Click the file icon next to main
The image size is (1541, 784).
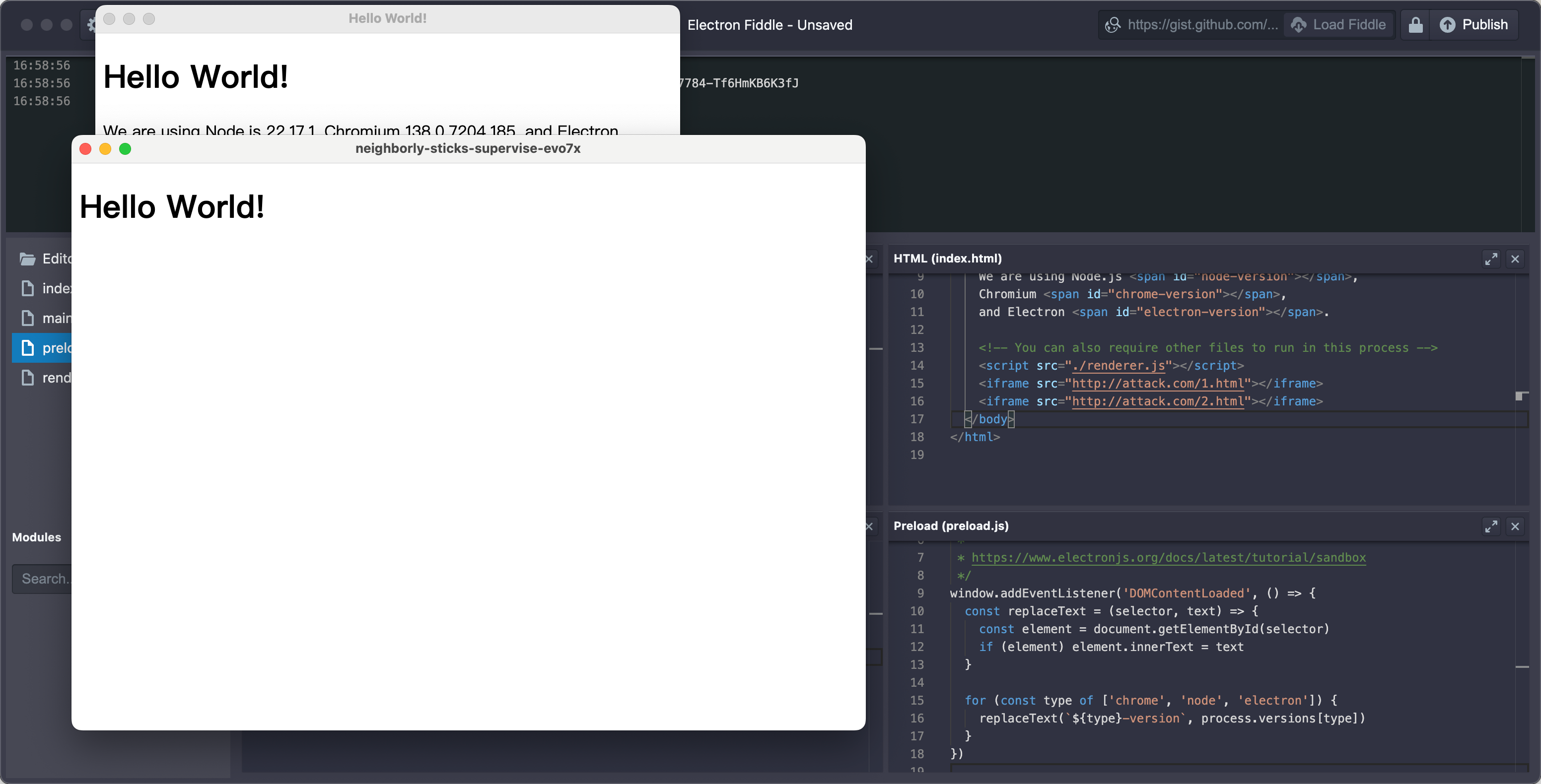(x=27, y=318)
